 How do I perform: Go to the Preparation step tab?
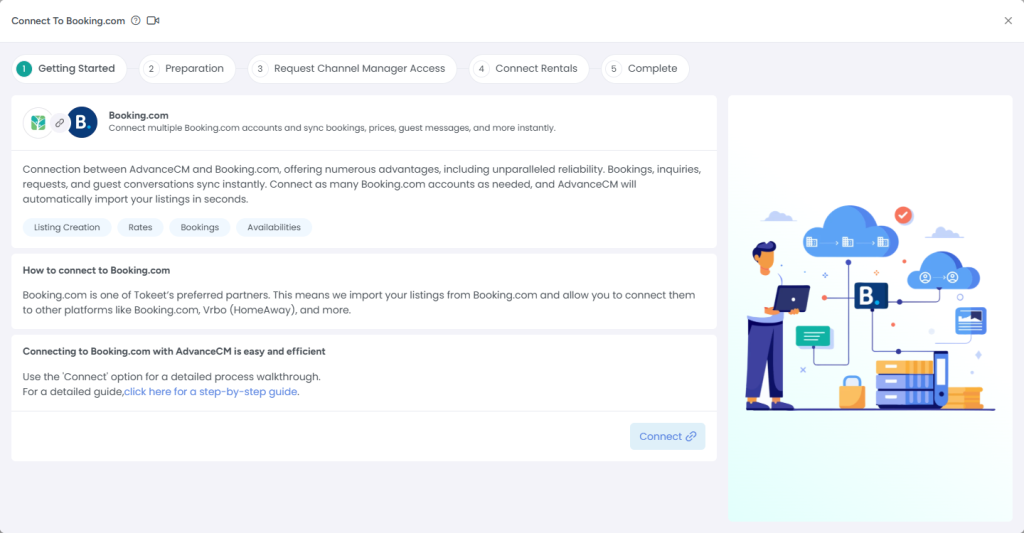click(x=187, y=69)
